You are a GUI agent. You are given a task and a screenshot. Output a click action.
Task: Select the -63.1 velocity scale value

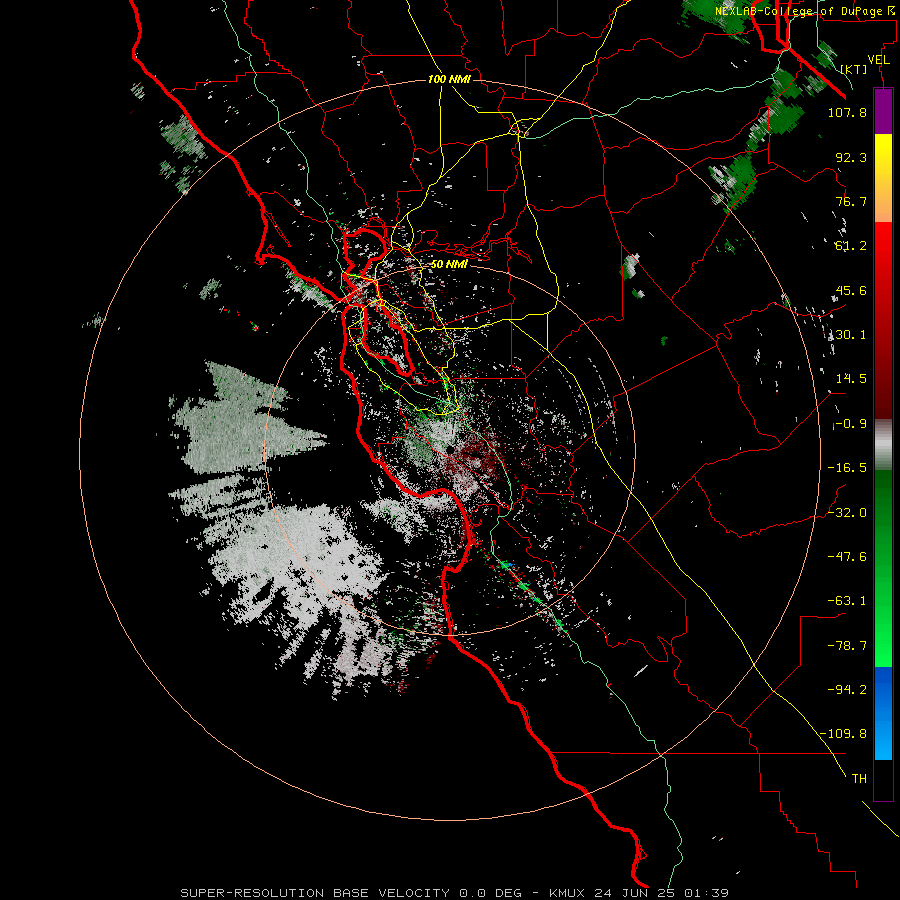(x=847, y=601)
